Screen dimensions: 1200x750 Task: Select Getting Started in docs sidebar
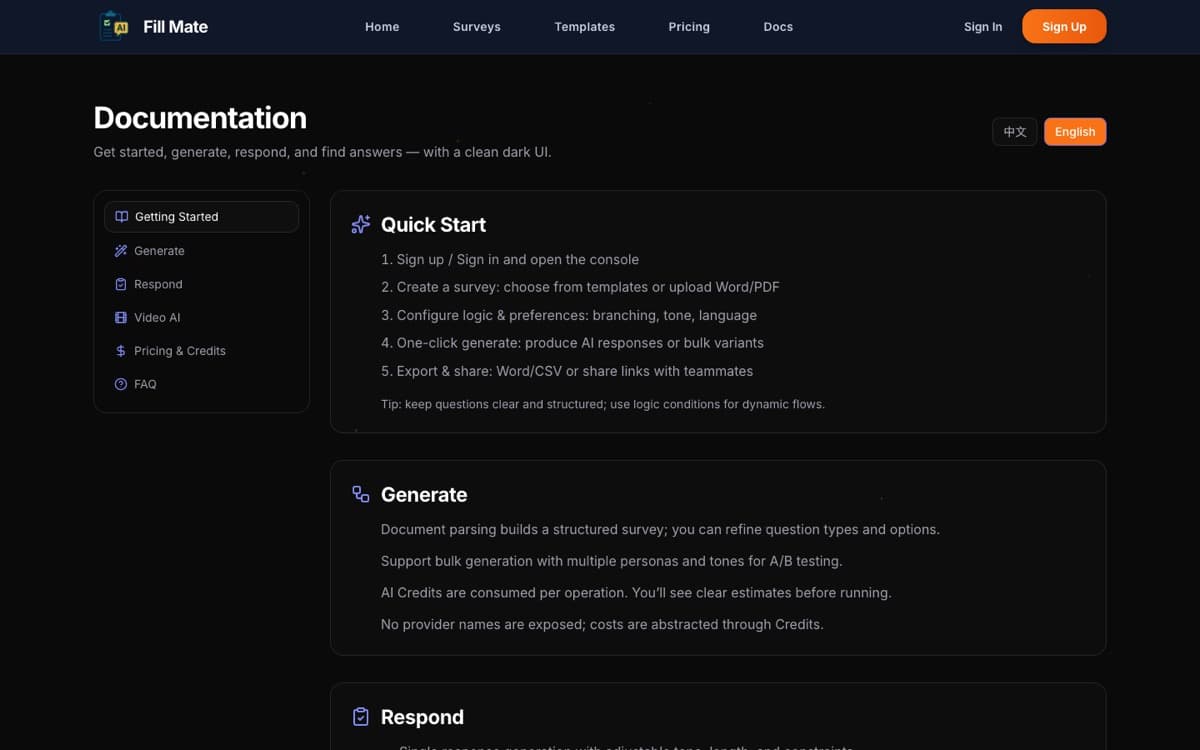201,217
